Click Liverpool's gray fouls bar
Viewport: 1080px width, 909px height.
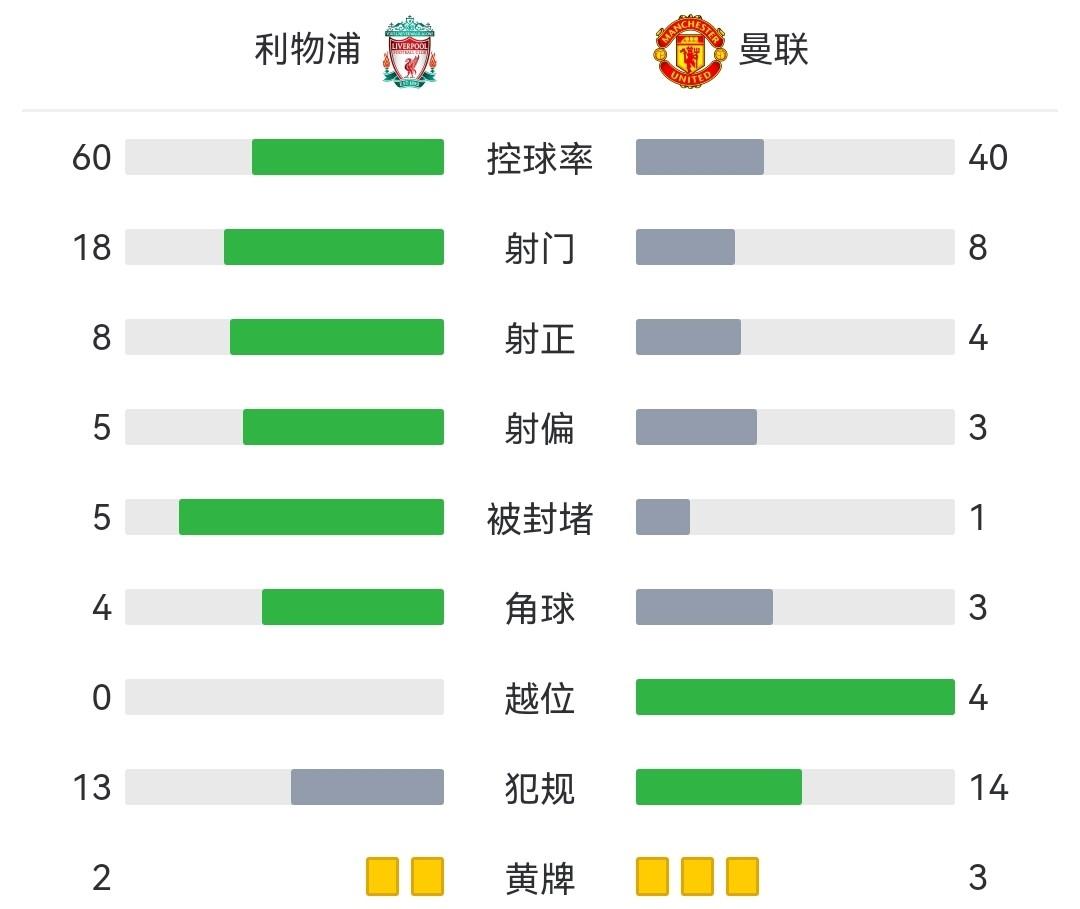pyautogui.click(x=367, y=787)
